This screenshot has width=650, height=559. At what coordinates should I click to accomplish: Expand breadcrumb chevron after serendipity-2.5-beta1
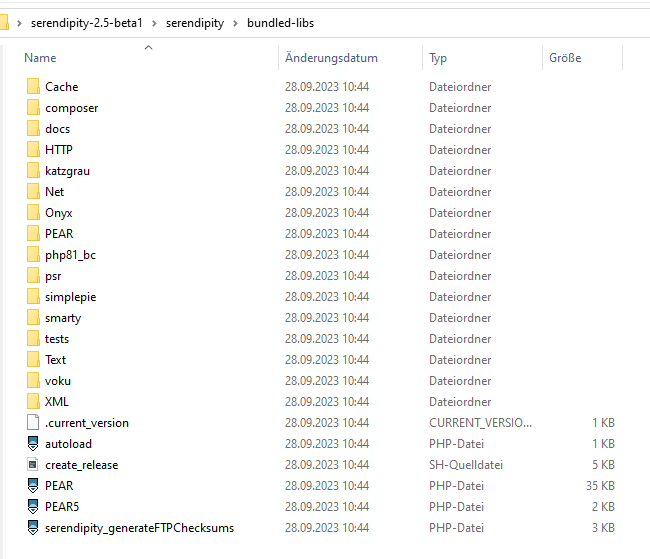click(x=153, y=22)
